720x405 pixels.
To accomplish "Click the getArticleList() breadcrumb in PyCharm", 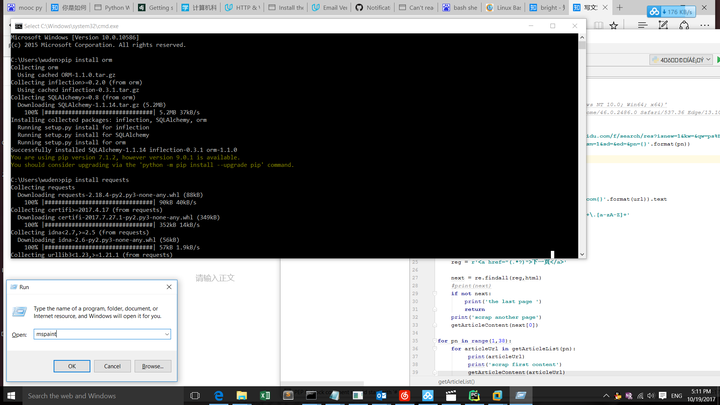I will point(456,382).
